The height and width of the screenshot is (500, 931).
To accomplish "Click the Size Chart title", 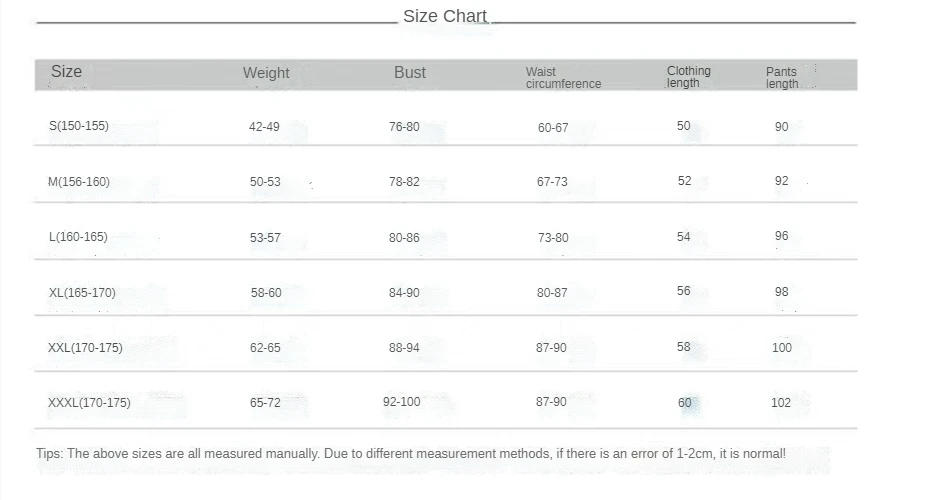I will [445, 16].
